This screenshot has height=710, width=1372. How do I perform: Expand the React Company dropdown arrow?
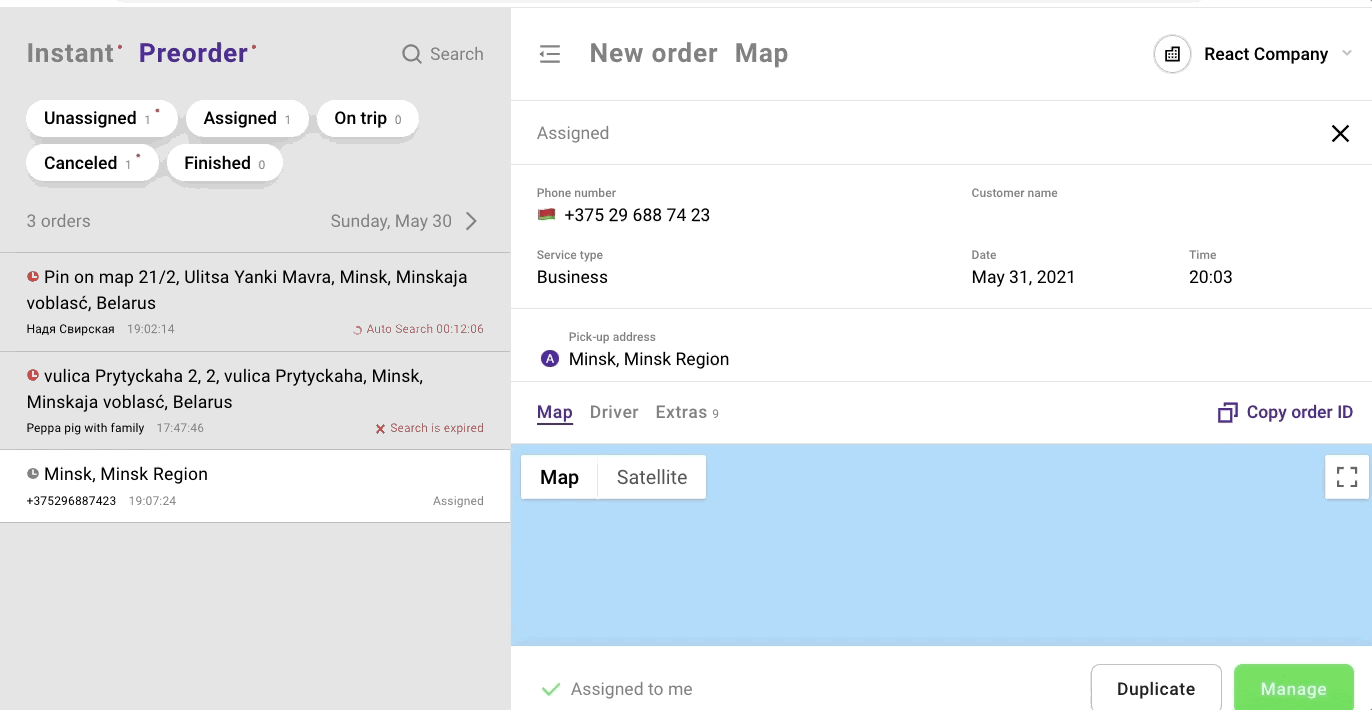(1347, 54)
